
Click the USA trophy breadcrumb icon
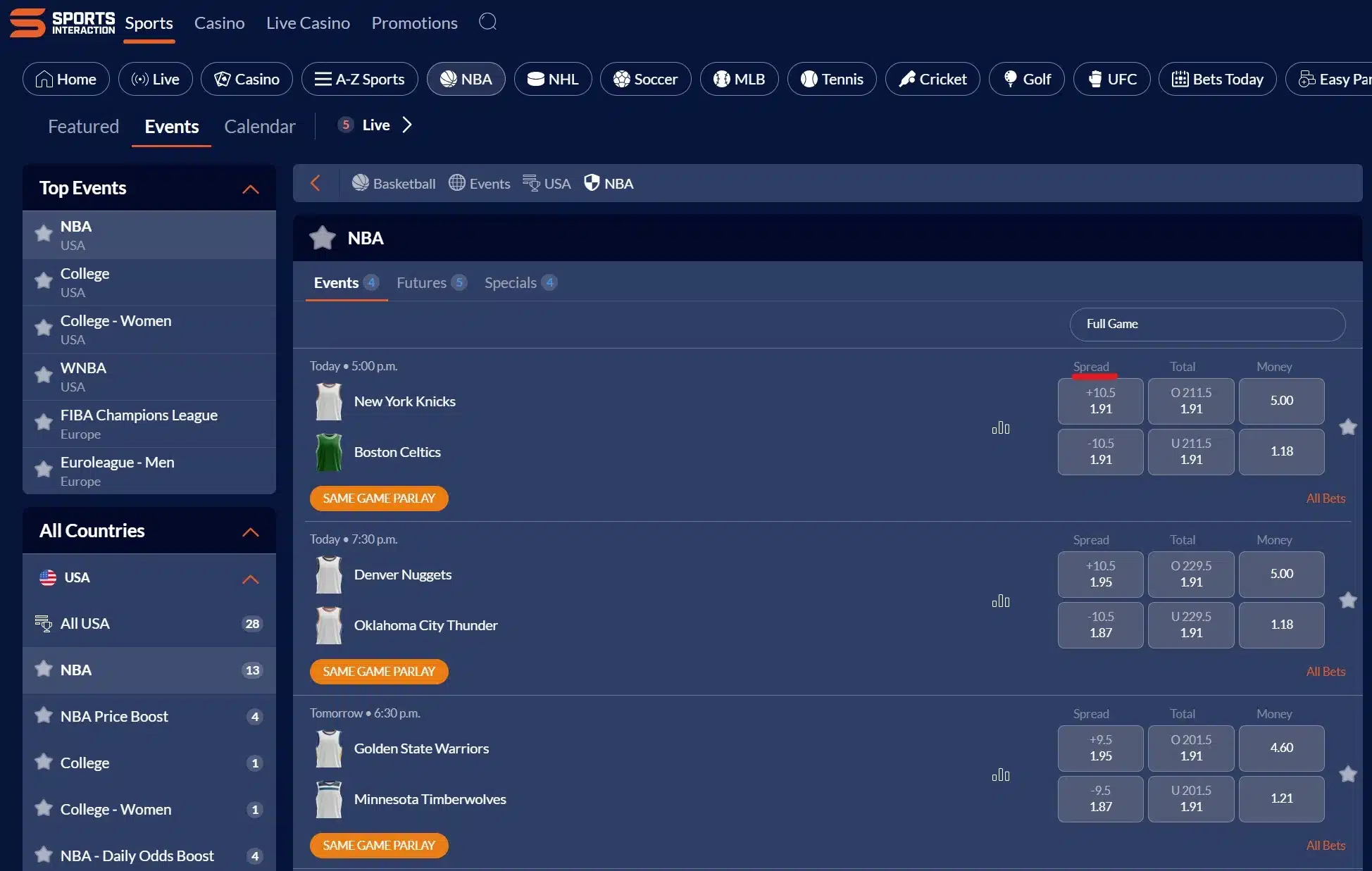[531, 183]
